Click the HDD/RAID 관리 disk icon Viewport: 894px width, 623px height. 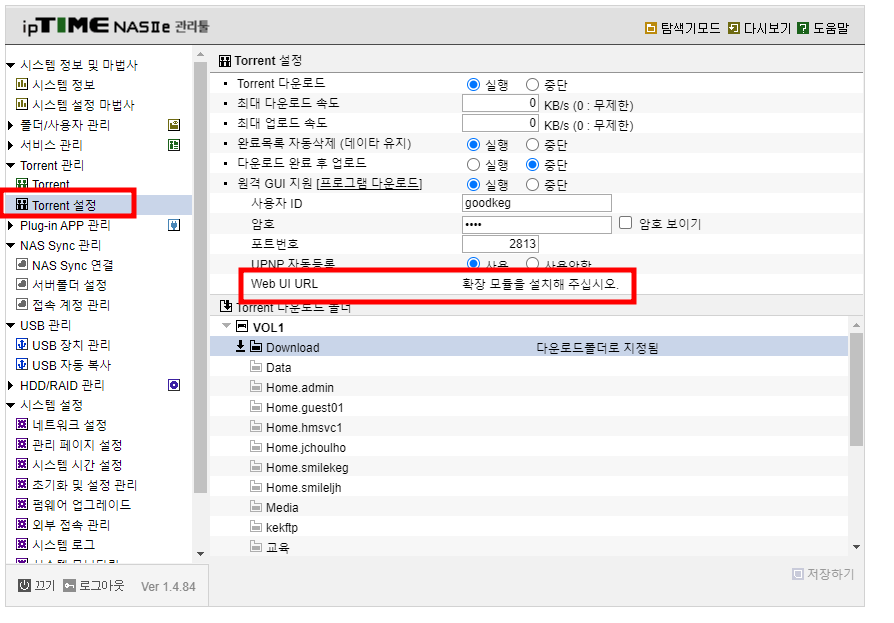tap(174, 385)
